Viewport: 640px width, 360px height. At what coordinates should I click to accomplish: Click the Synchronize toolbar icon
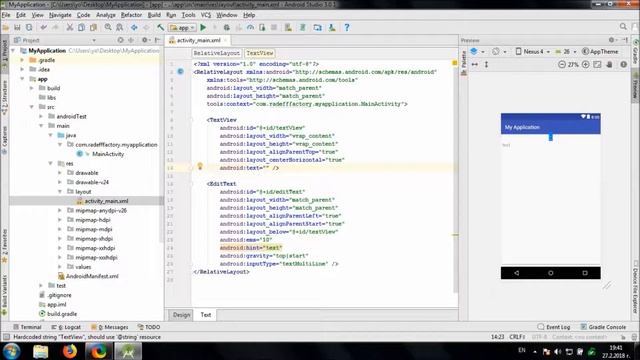29,28
